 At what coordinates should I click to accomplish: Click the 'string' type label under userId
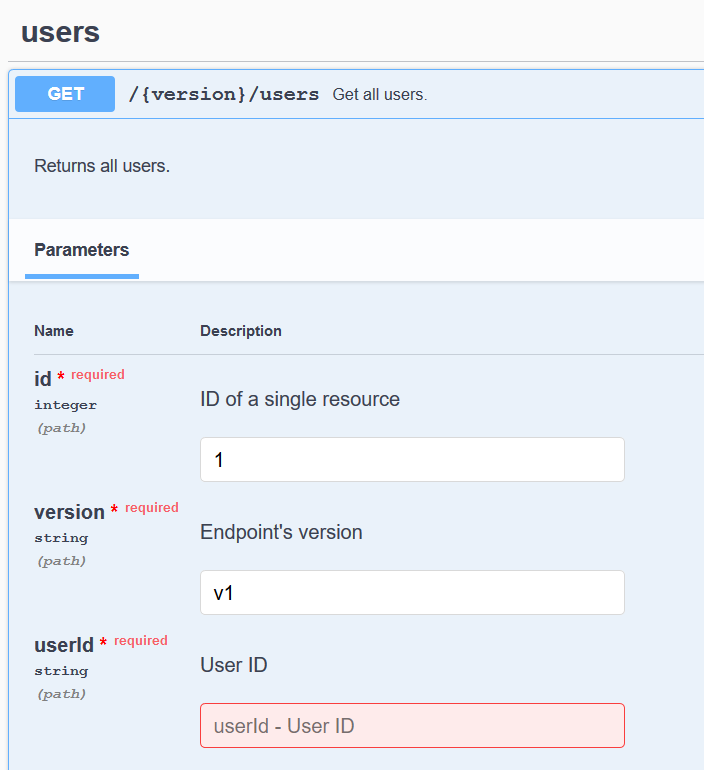pyautogui.click(x=61, y=671)
